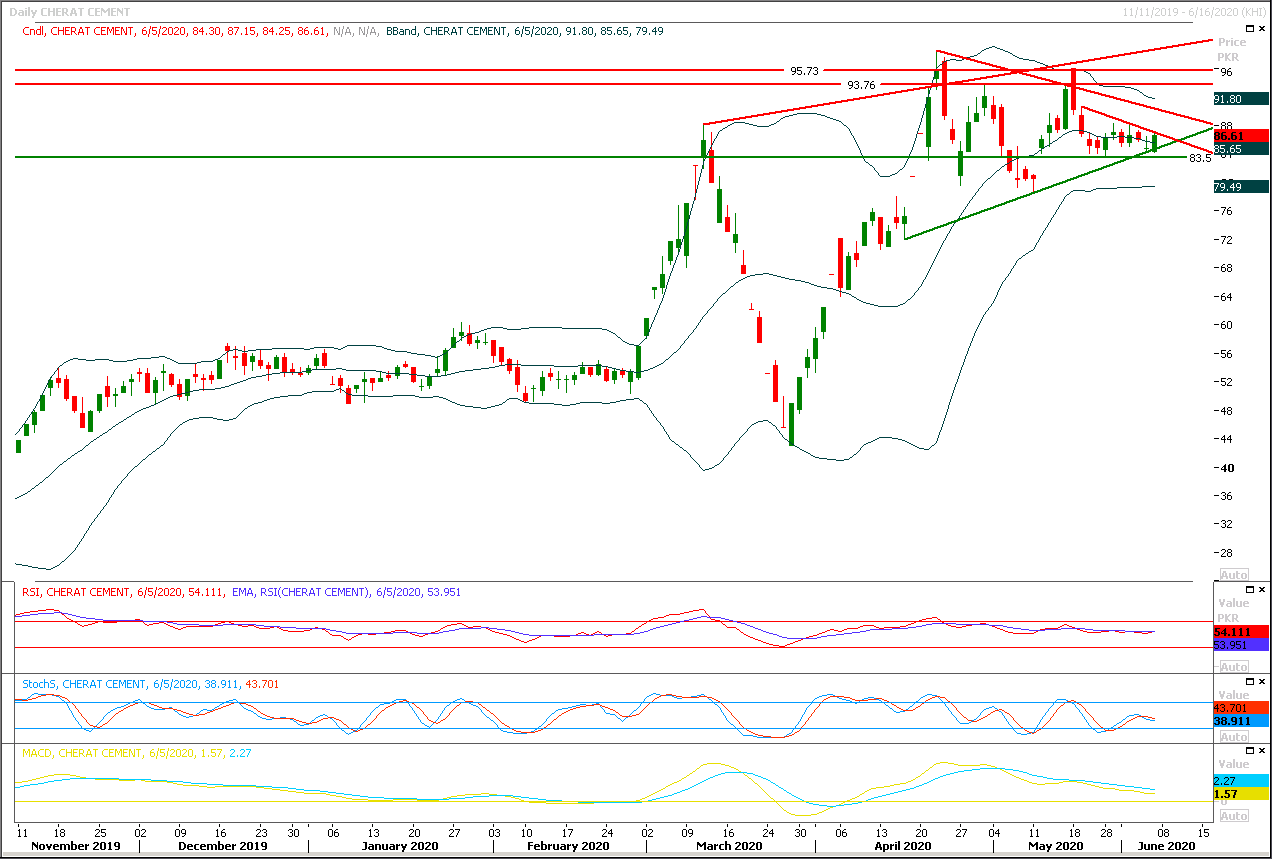Image resolution: width=1272 pixels, height=859 pixels.
Task: Click Auto scale button in StochS pane
Action: pos(1233,737)
